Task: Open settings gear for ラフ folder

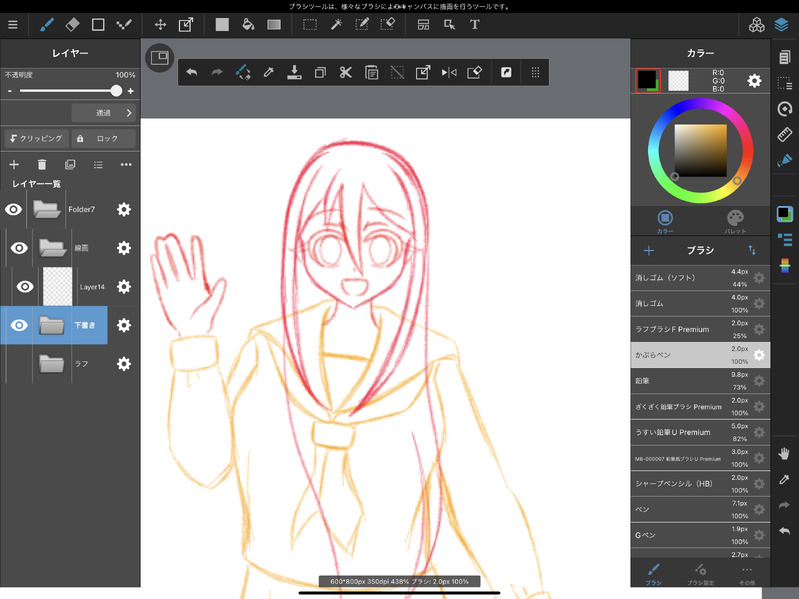Action: pyautogui.click(x=124, y=364)
